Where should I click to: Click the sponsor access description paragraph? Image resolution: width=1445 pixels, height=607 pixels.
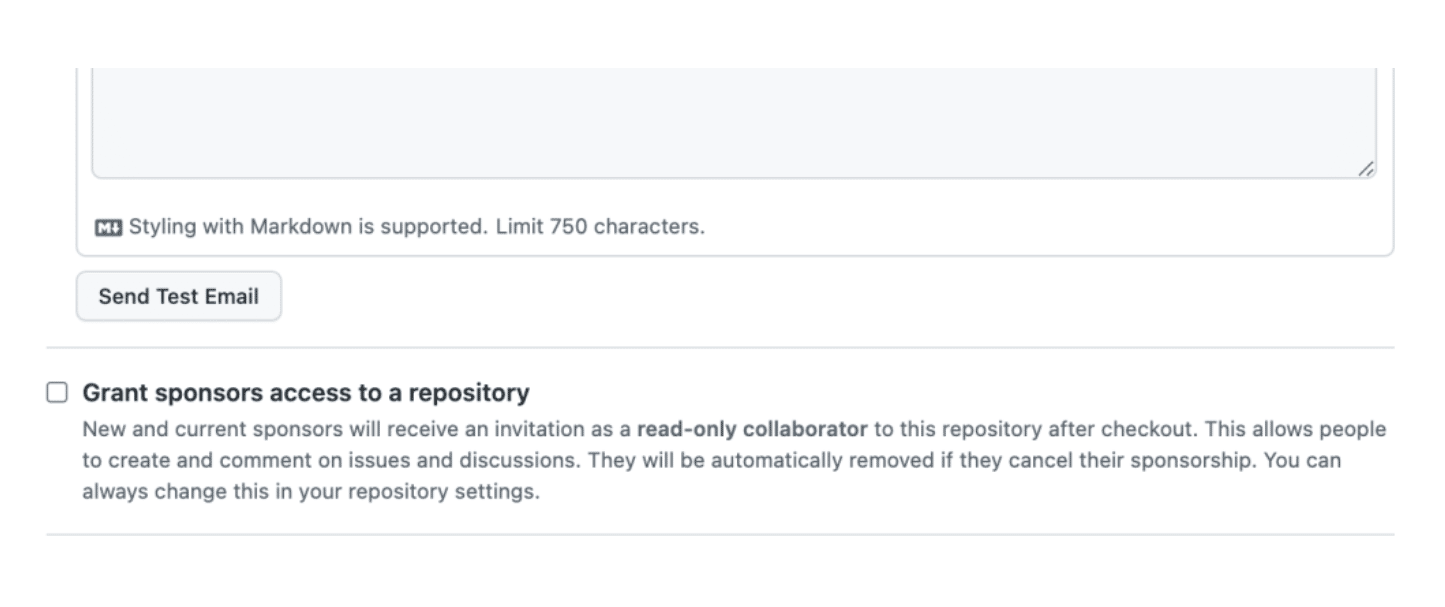pyautogui.click(x=700, y=450)
